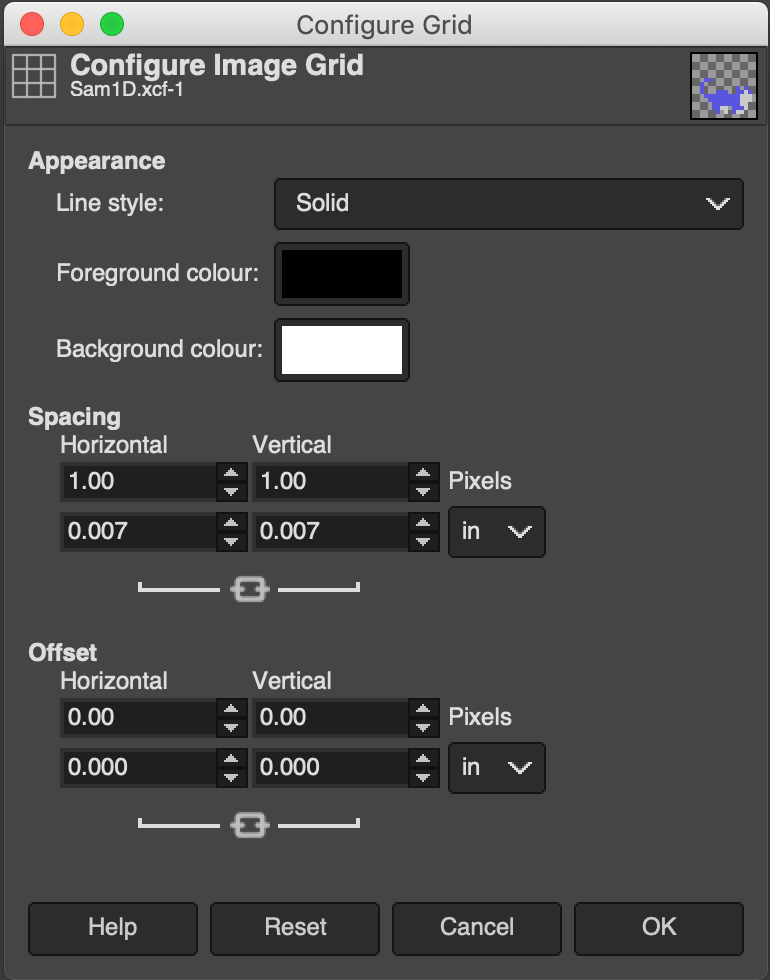
Task: Decrease the vertical offset inches value
Action: [x=424, y=777]
